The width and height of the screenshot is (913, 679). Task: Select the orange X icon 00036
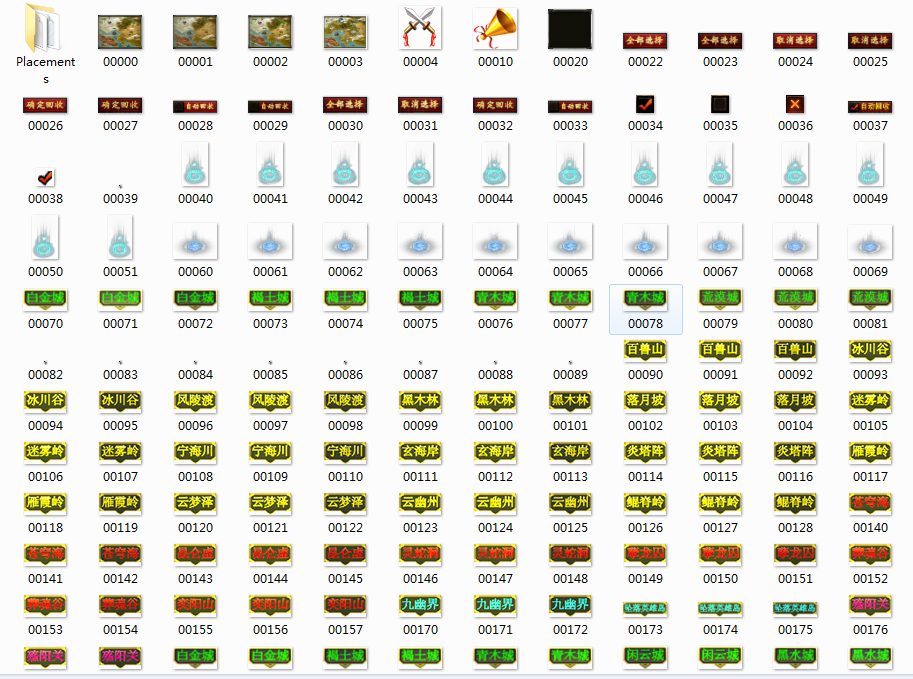click(795, 103)
